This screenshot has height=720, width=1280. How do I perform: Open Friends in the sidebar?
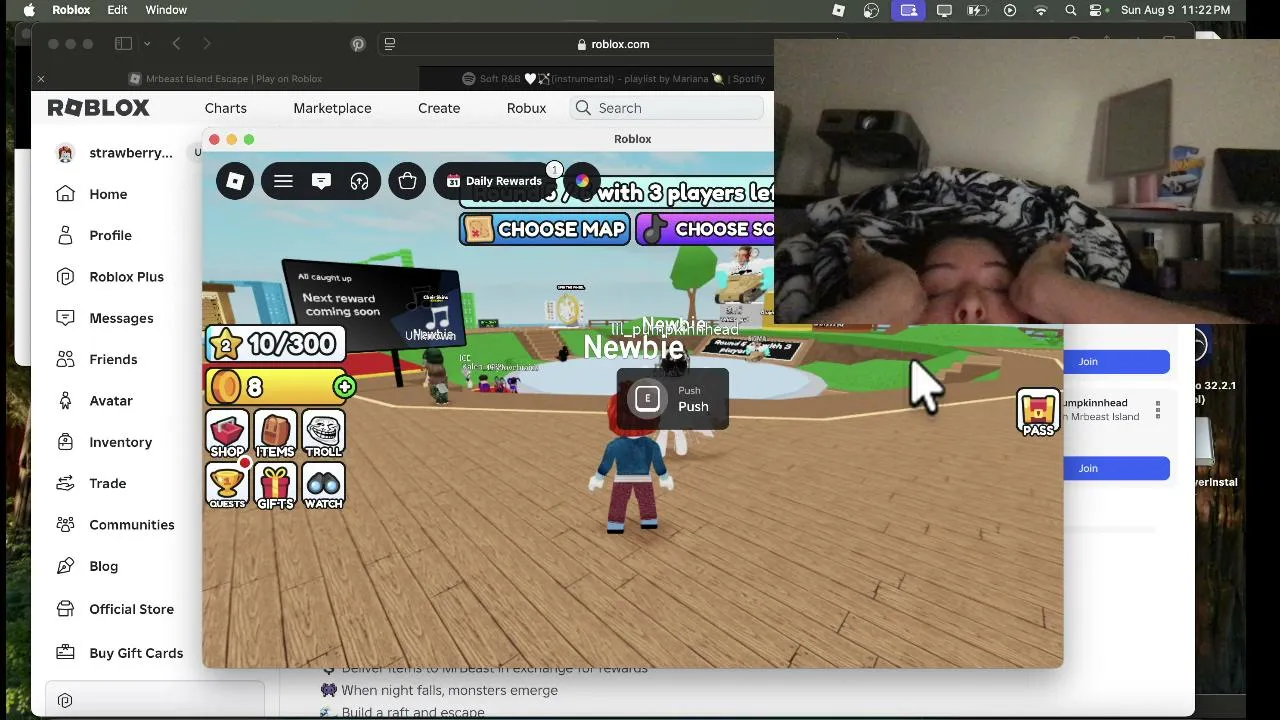point(113,359)
